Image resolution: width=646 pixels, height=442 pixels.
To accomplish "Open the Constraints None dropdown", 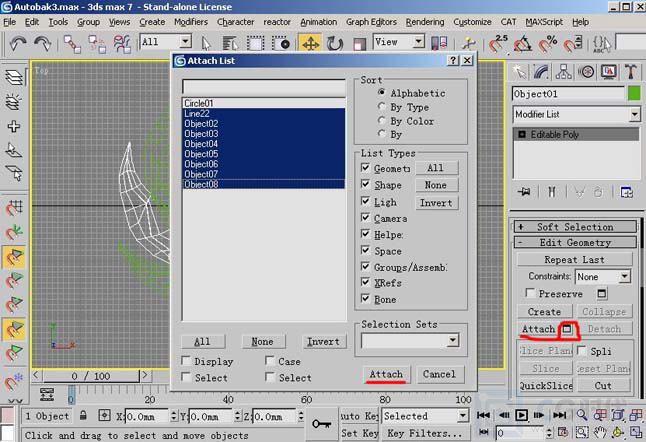I will 625,276.
